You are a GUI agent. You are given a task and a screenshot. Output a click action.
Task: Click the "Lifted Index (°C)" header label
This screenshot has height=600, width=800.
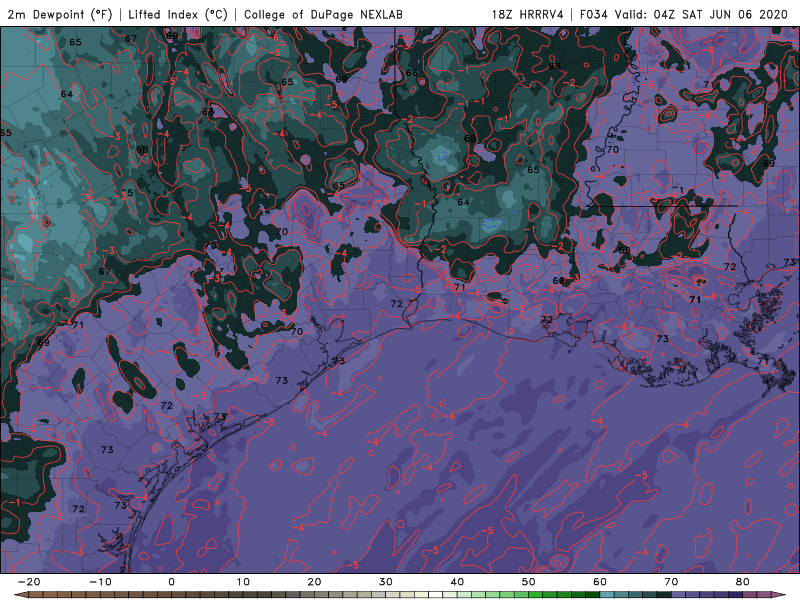tap(178, 14)
